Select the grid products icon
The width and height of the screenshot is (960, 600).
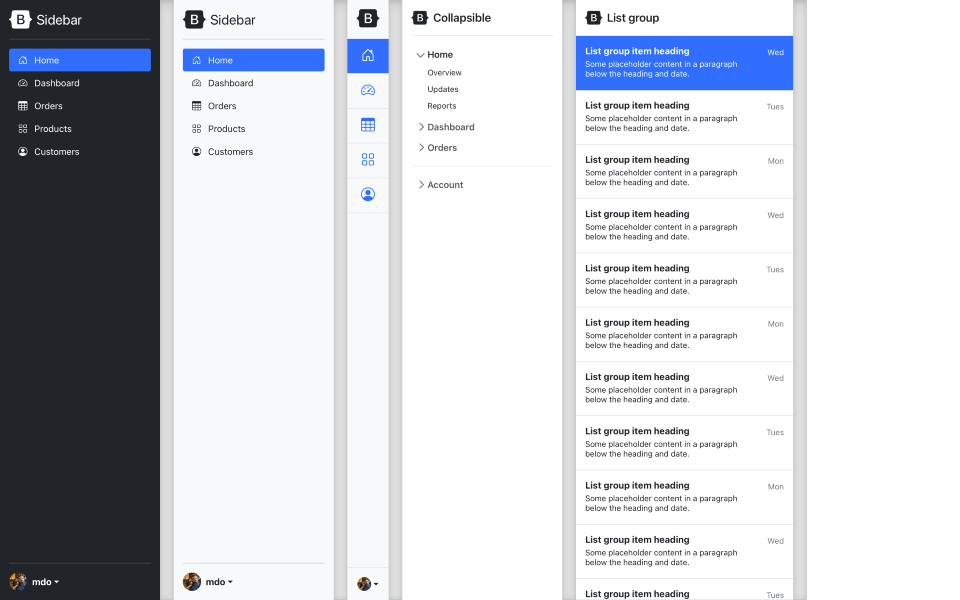tap(368, 159)
